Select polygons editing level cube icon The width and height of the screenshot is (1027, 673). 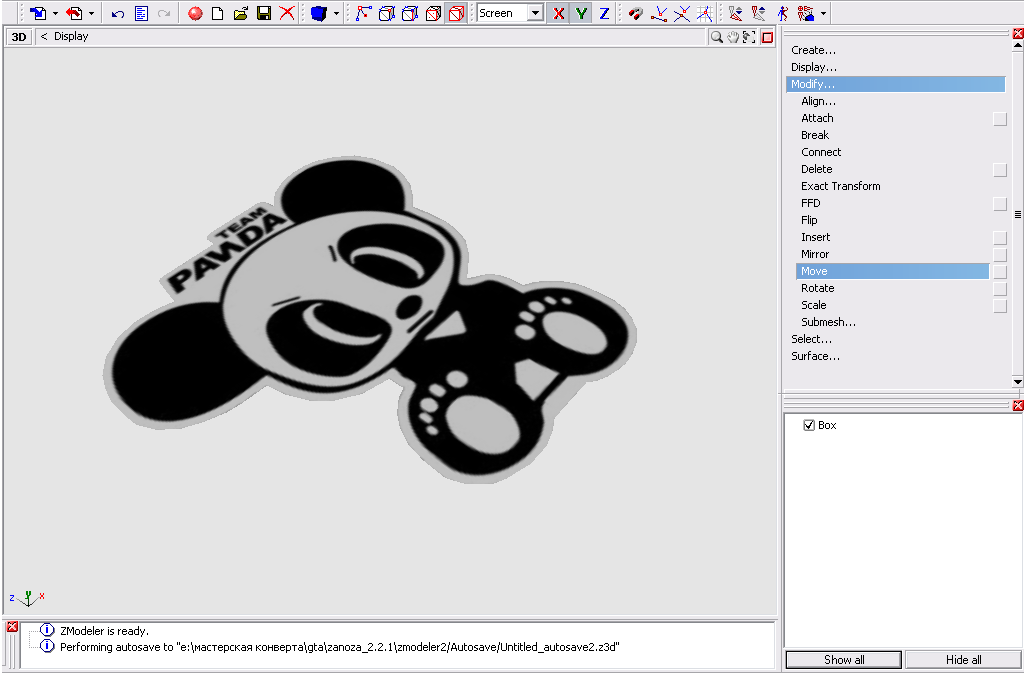[x=410, y=13]
